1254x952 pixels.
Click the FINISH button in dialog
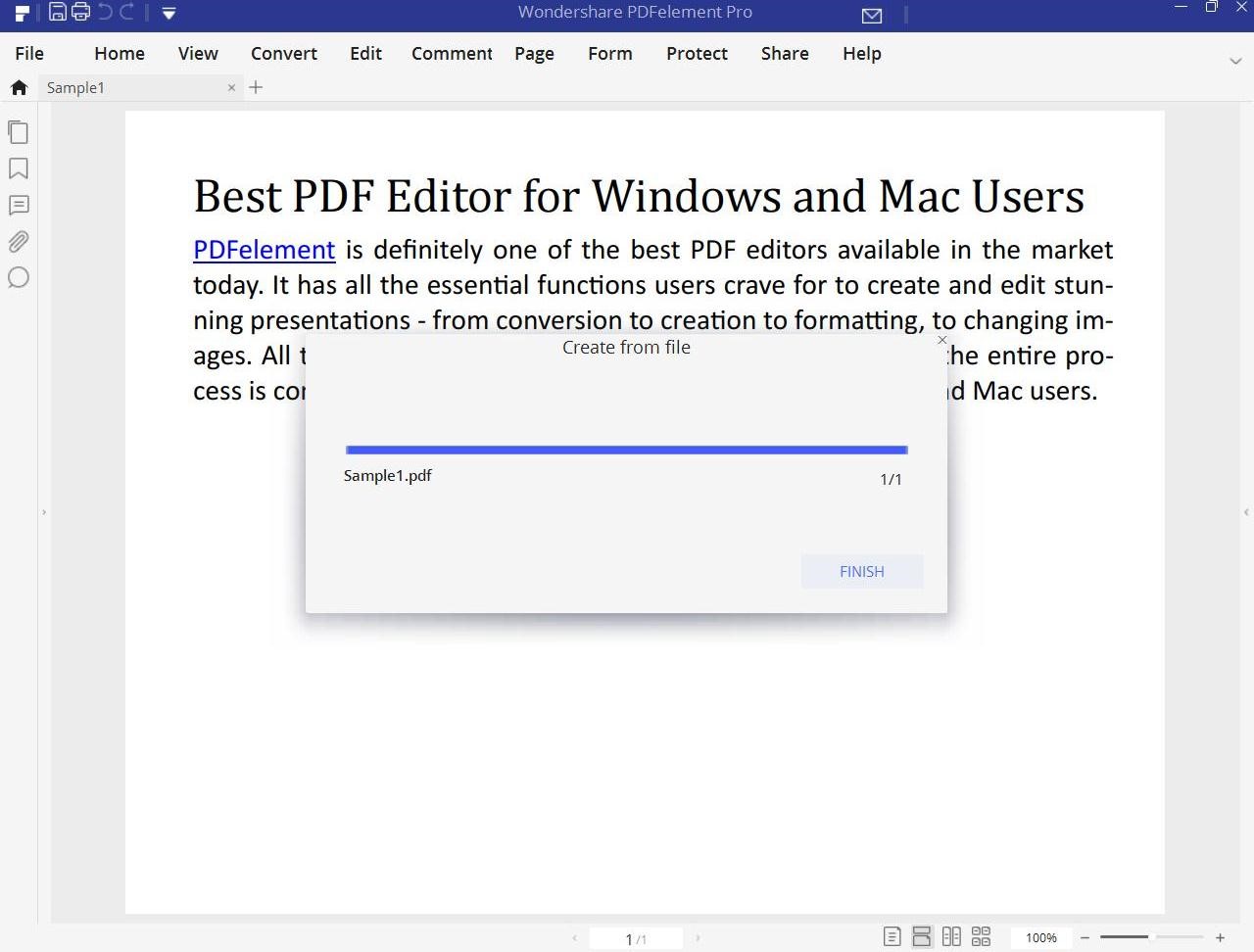[x=862, y=572]
